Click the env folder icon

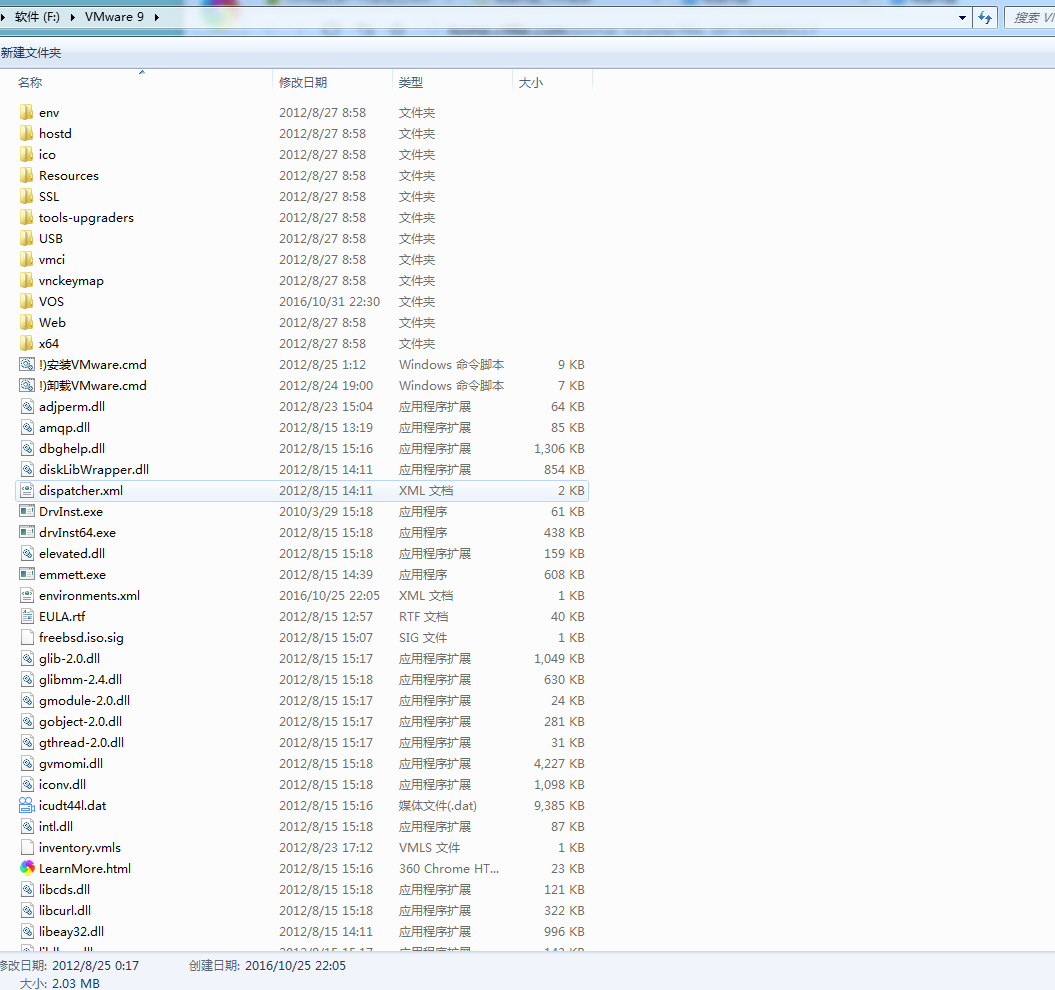coord(26,112)
